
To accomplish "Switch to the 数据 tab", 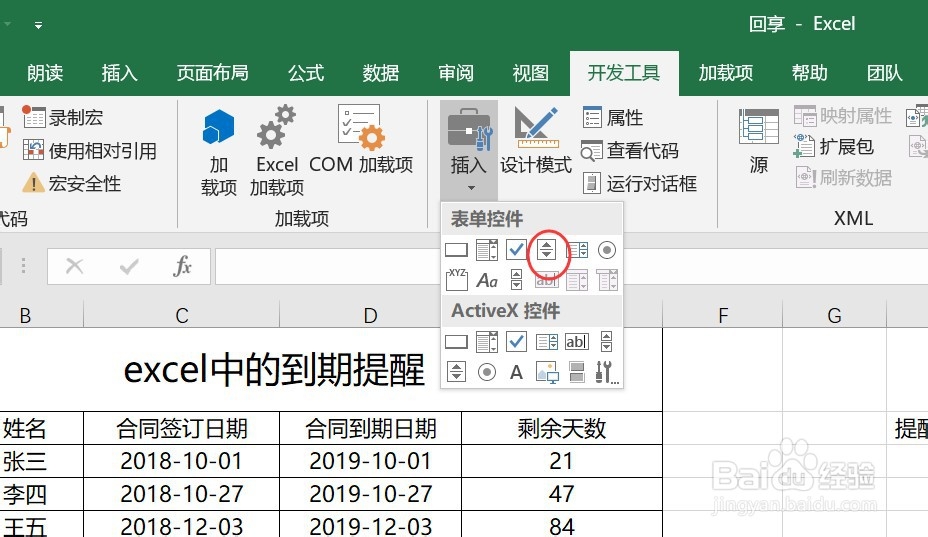I will point(381,73).
